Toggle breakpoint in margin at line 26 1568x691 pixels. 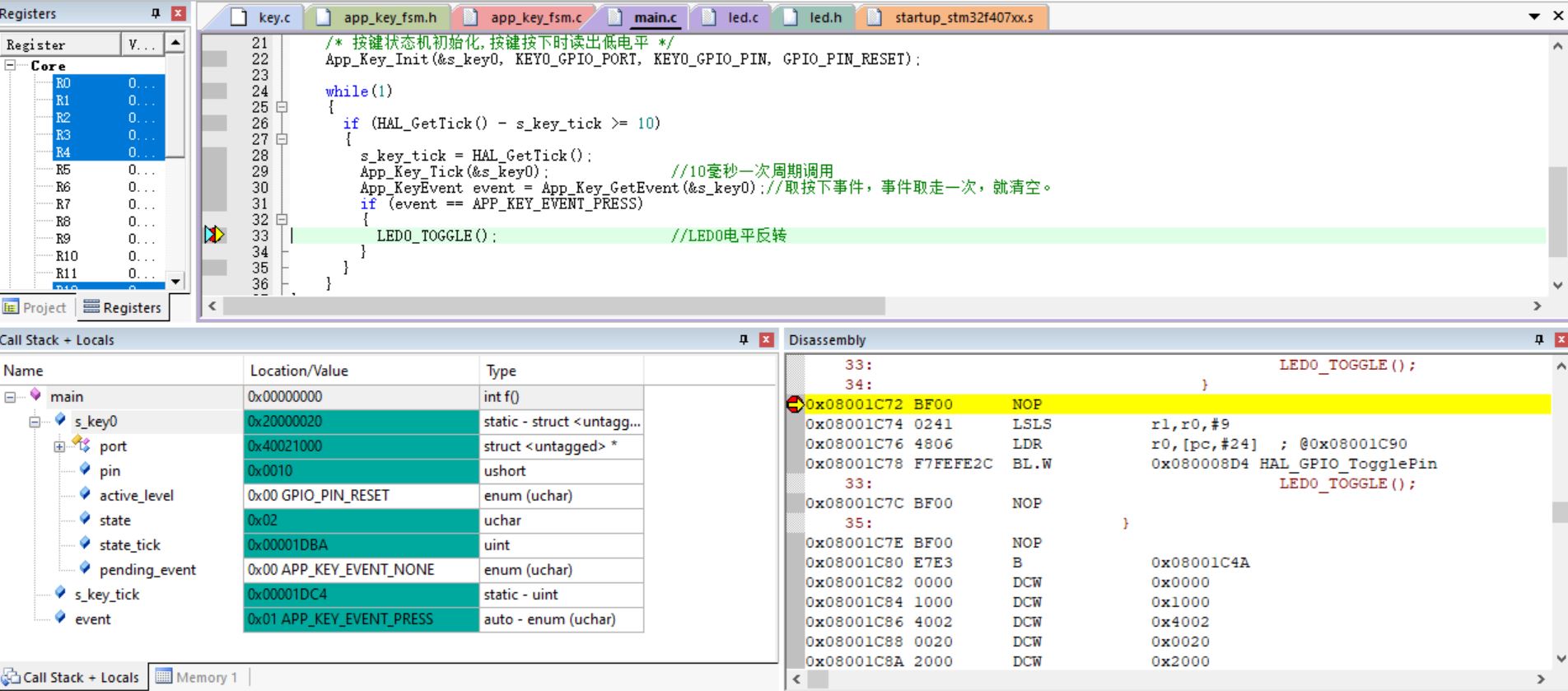click(x=214, y=123)
